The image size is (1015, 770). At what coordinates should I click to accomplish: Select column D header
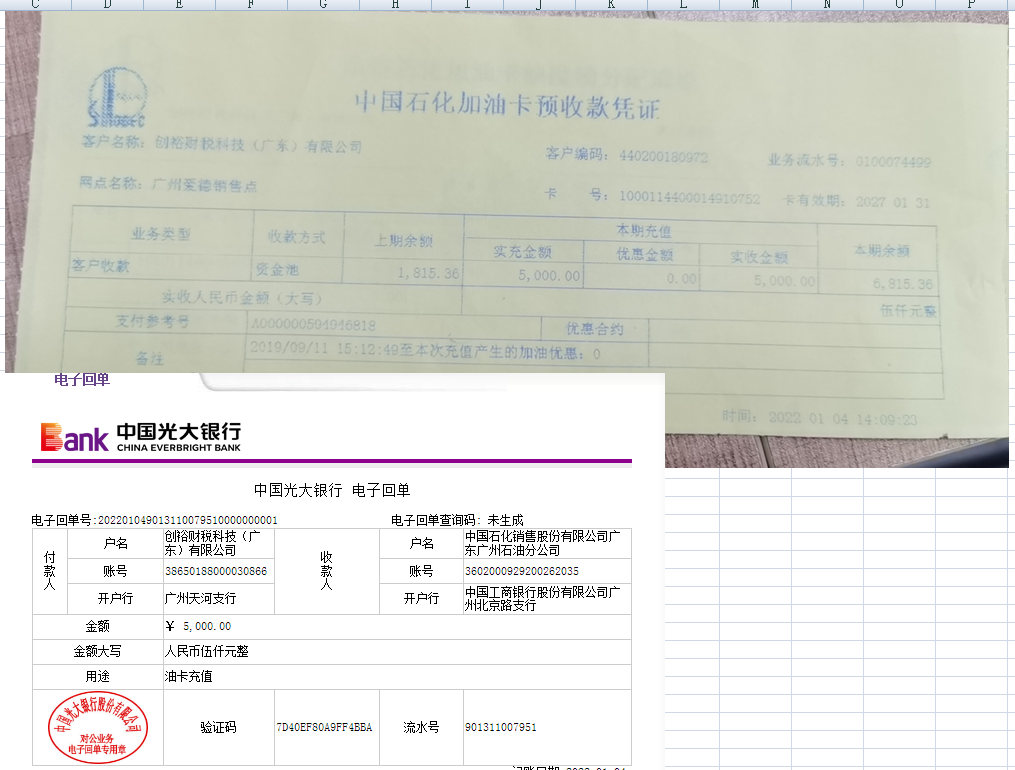coord(107,5)
